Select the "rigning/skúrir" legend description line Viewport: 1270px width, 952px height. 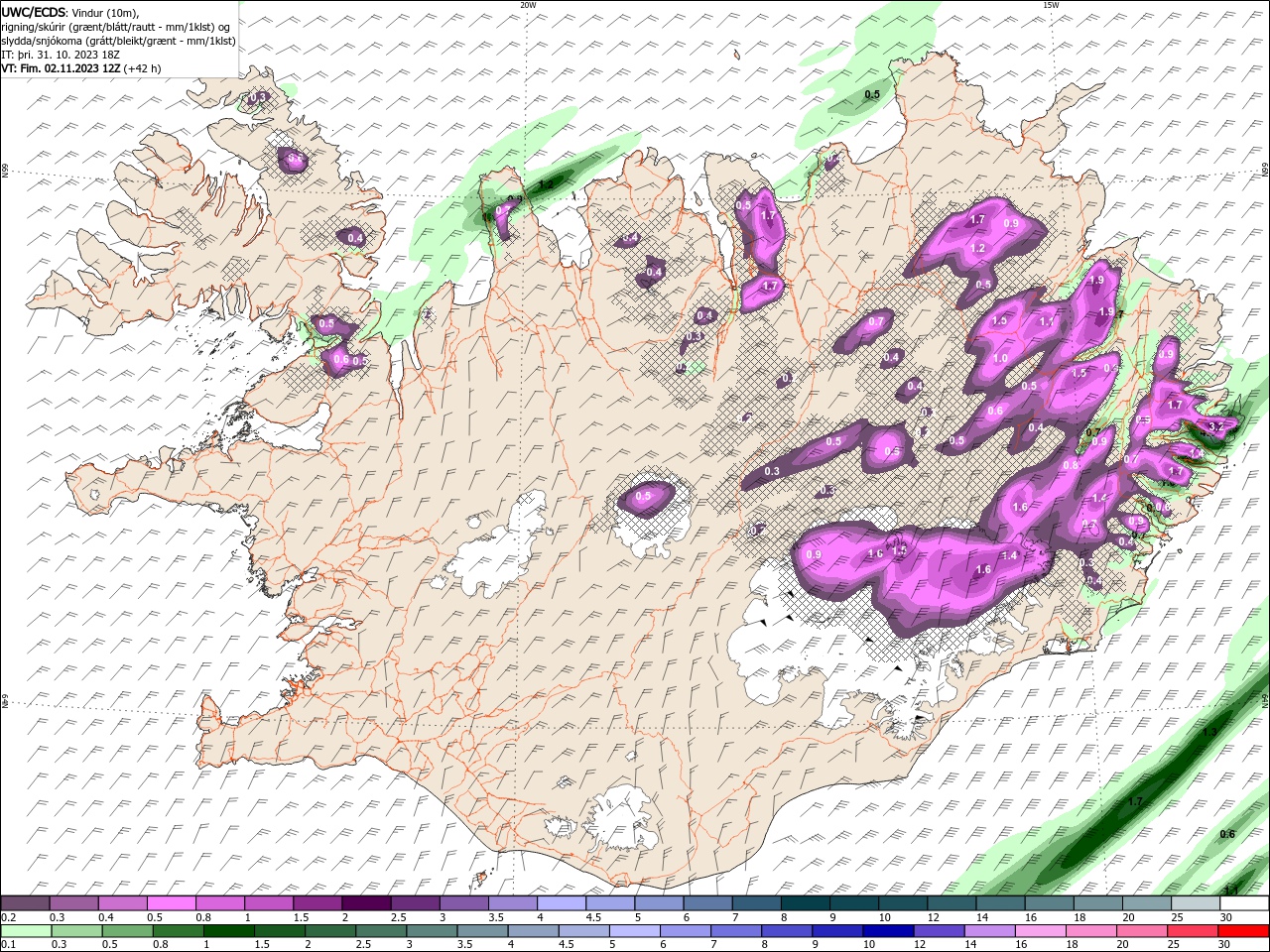click(116, 27)
